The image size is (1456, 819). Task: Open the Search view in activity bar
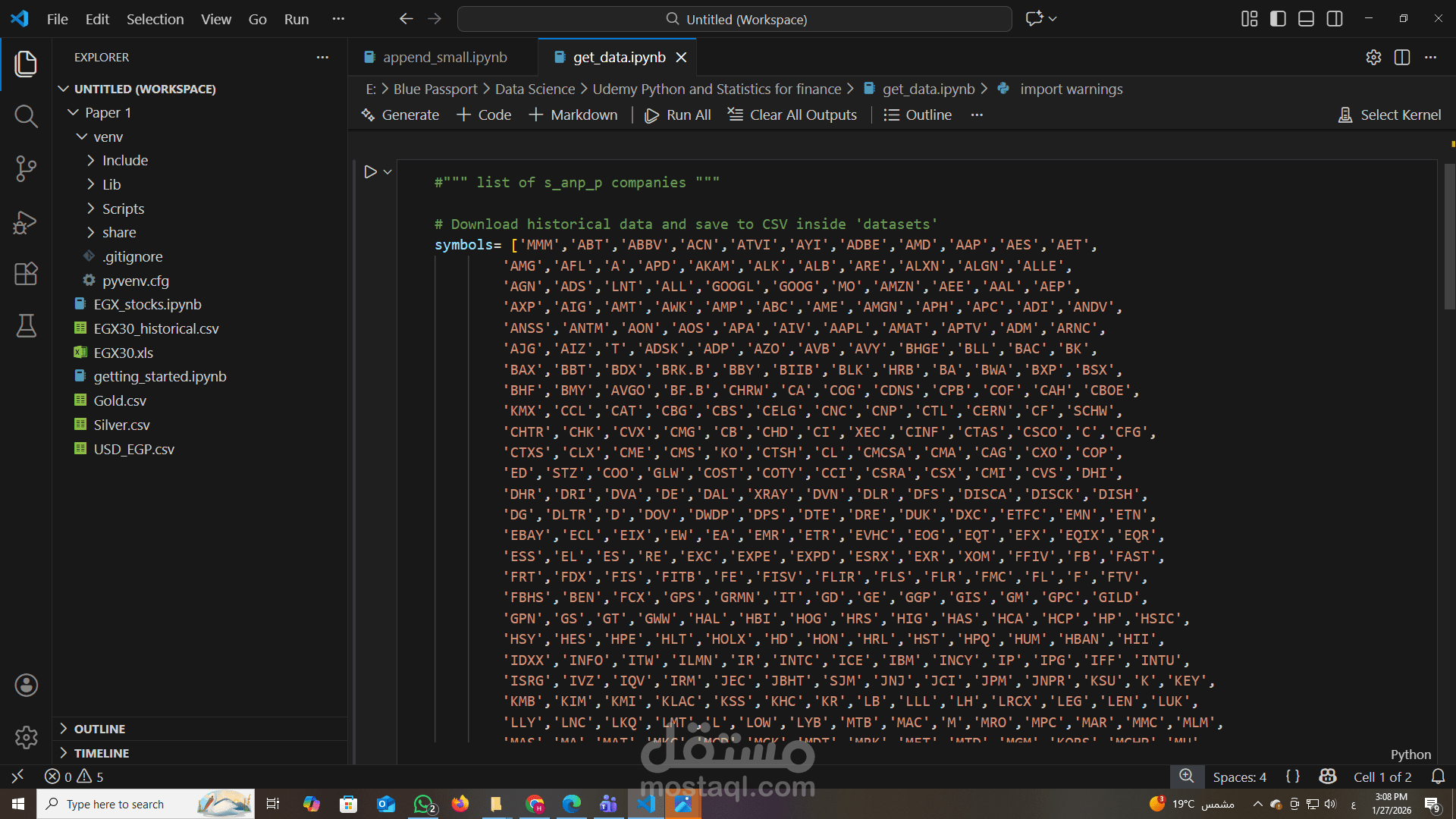pos(26,116)
